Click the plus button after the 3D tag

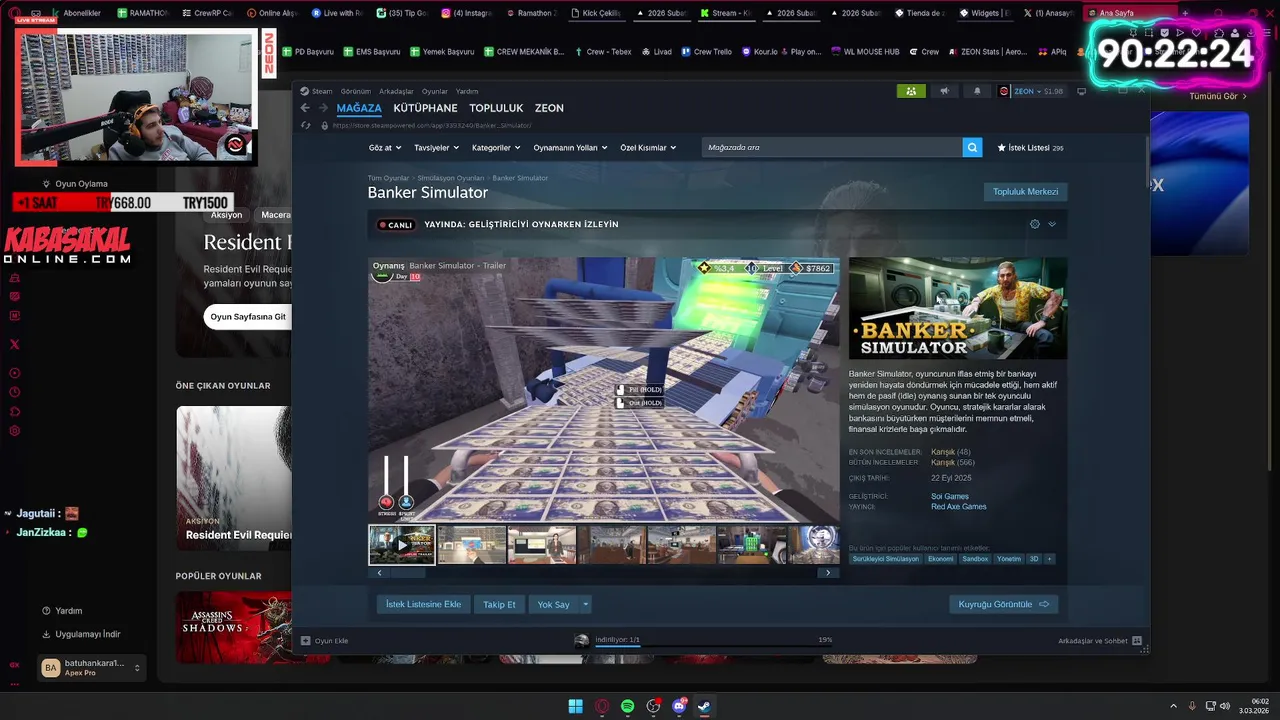1049,559
